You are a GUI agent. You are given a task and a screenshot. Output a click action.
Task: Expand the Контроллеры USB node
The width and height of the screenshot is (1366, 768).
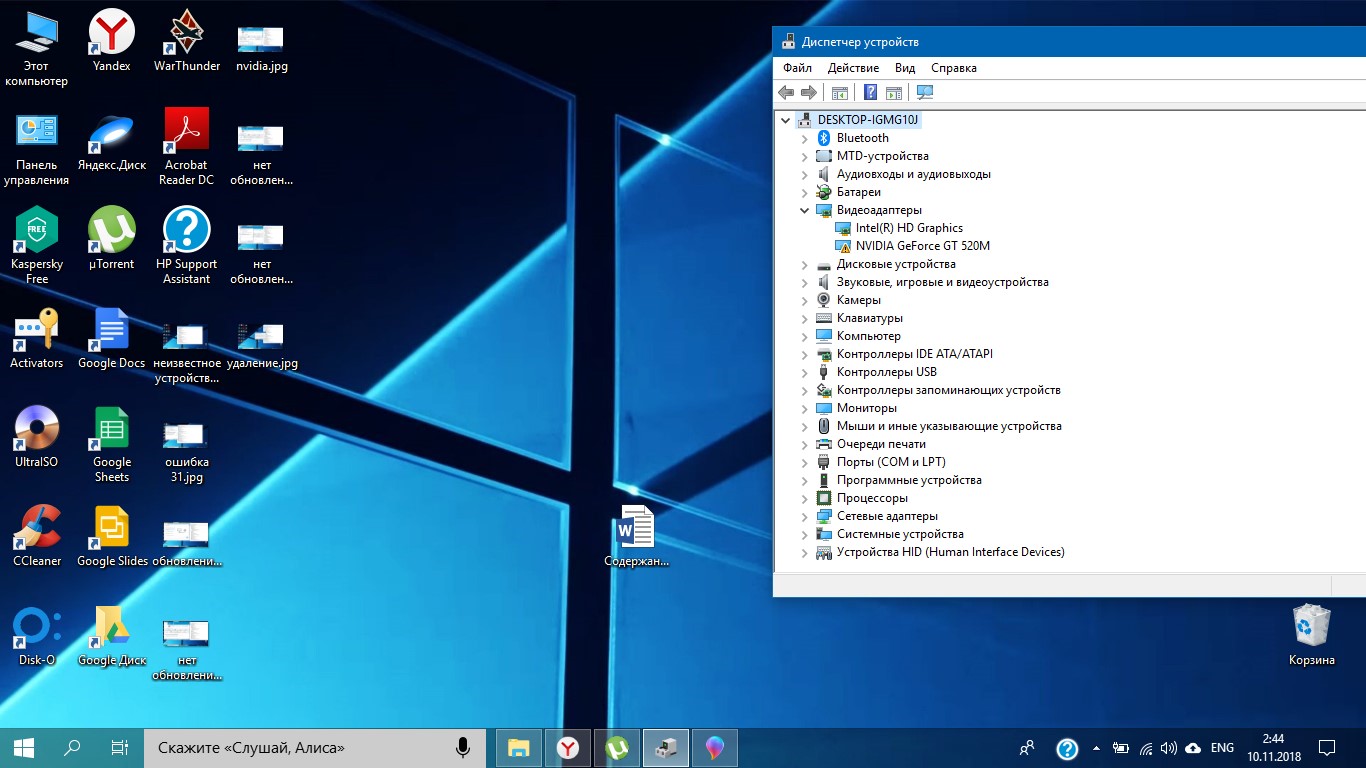[x=804, y=372]
